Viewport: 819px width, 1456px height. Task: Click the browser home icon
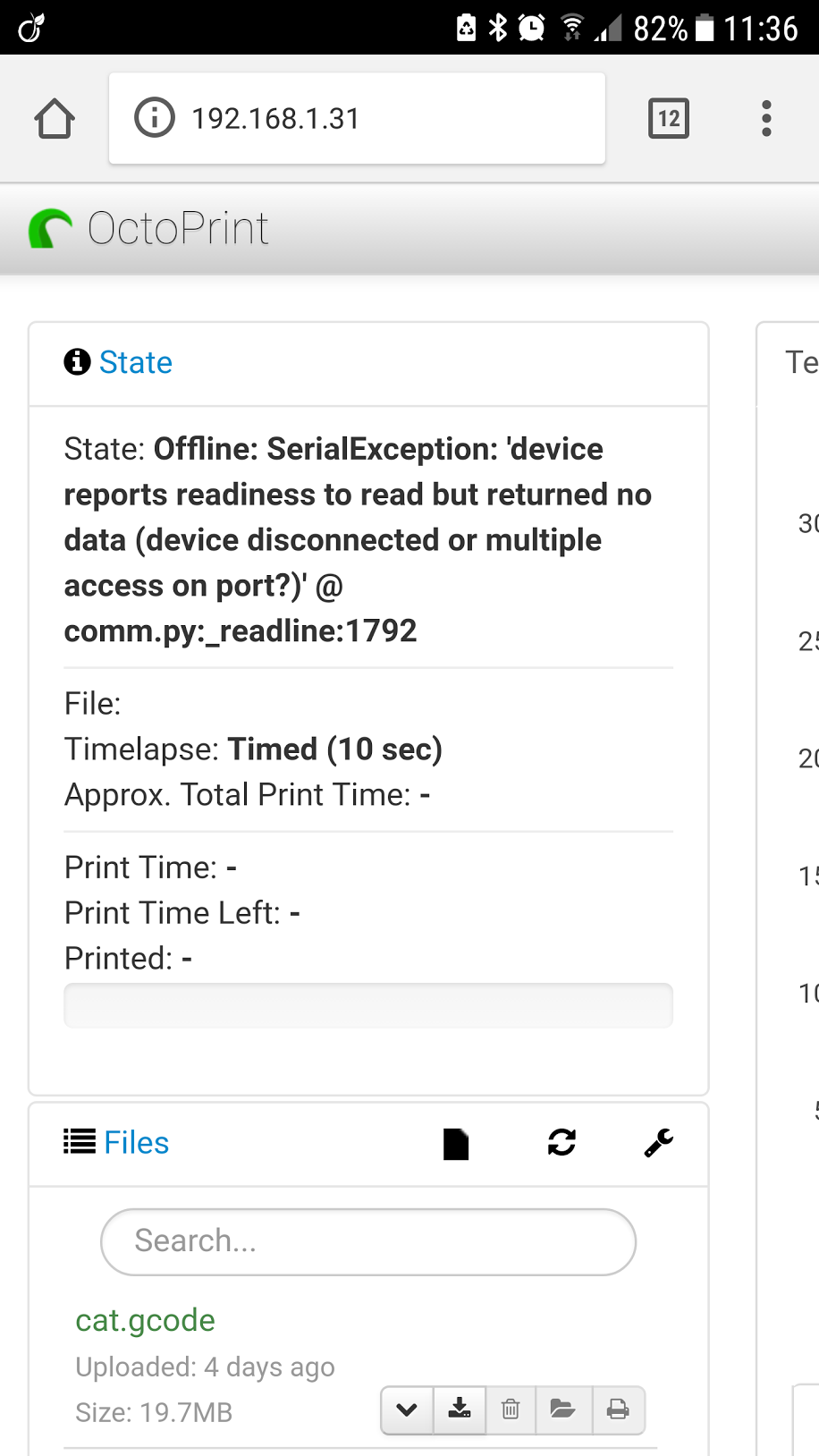[x=55, y=118]
